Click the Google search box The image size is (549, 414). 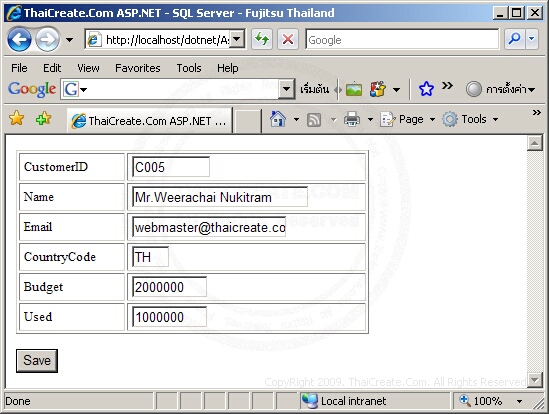(402, 40)
